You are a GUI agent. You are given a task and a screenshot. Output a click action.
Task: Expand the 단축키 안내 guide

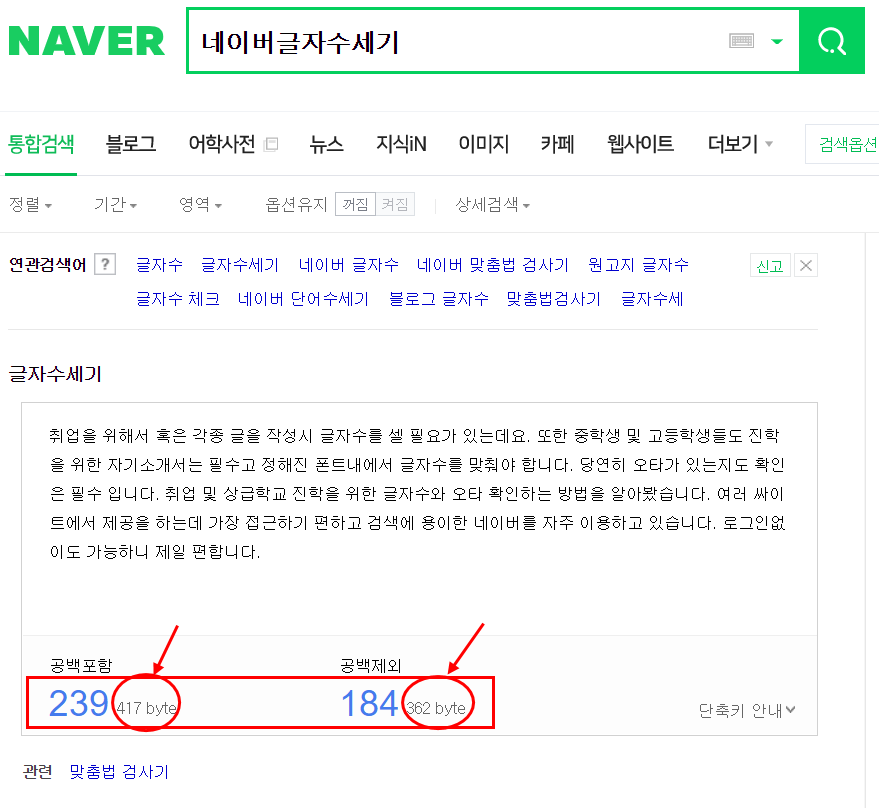click(747, 710)
